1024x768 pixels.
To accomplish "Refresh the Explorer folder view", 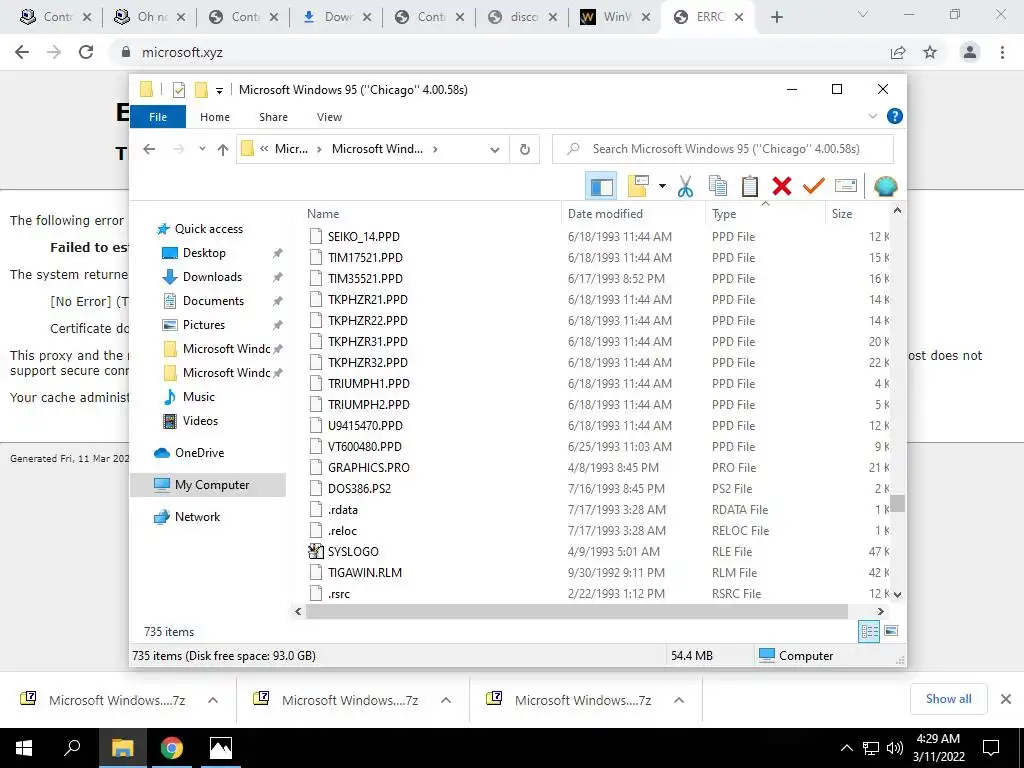I will pyautogui.click(x=524, y=150).
